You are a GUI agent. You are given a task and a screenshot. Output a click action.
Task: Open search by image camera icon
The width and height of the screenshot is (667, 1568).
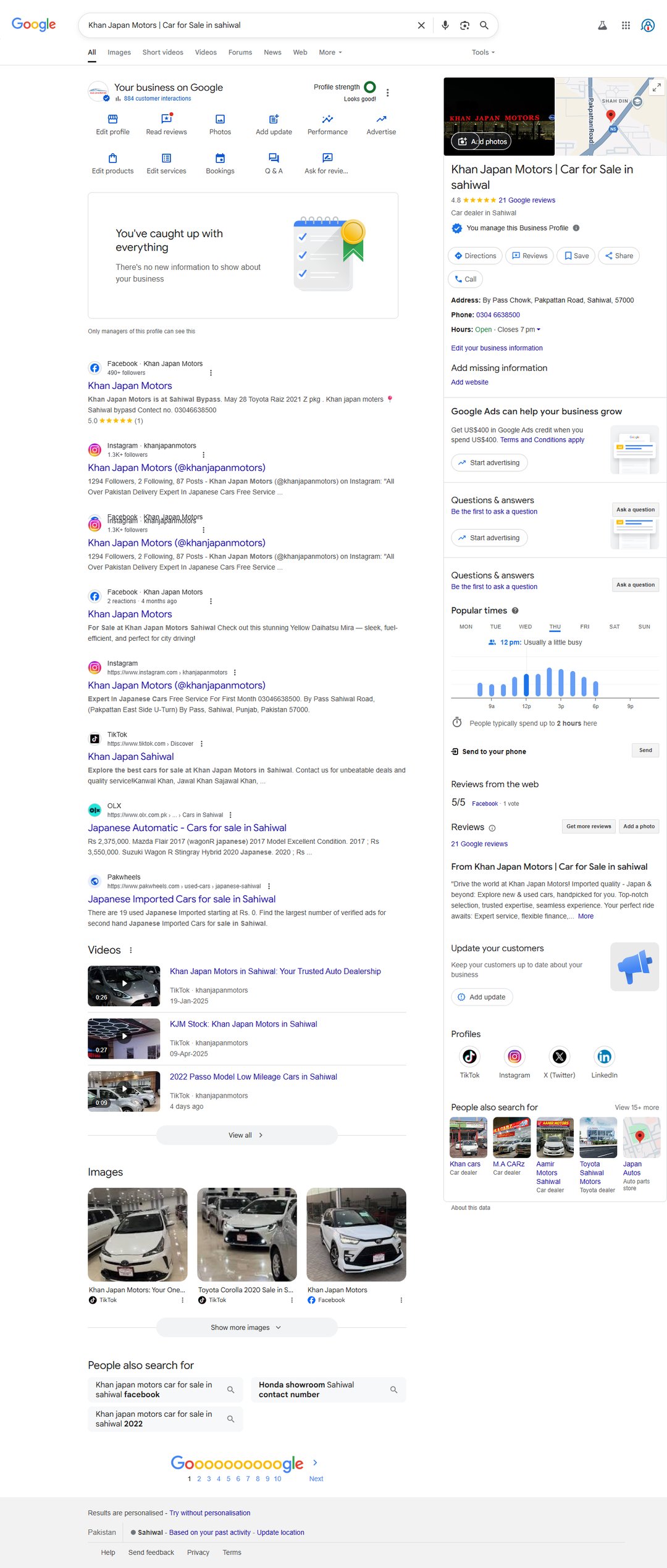[x=464, y=25]
